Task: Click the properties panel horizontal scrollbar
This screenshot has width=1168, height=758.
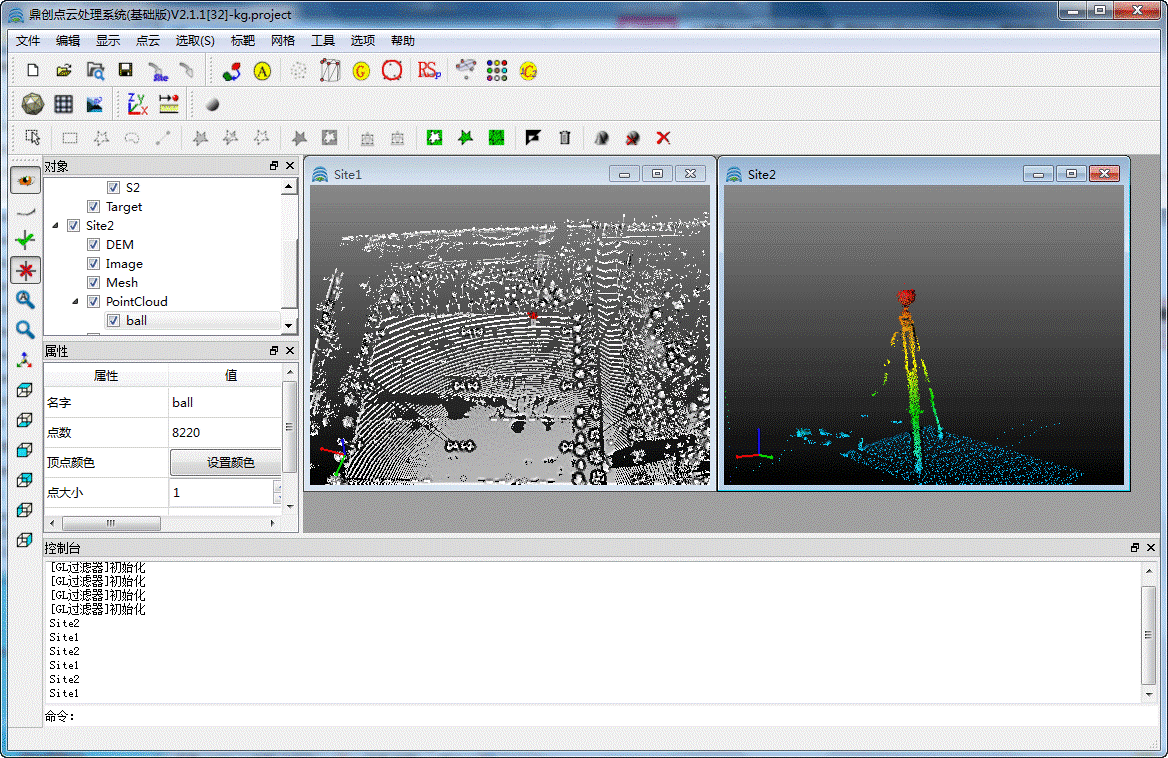Action: tap(111, 523)
